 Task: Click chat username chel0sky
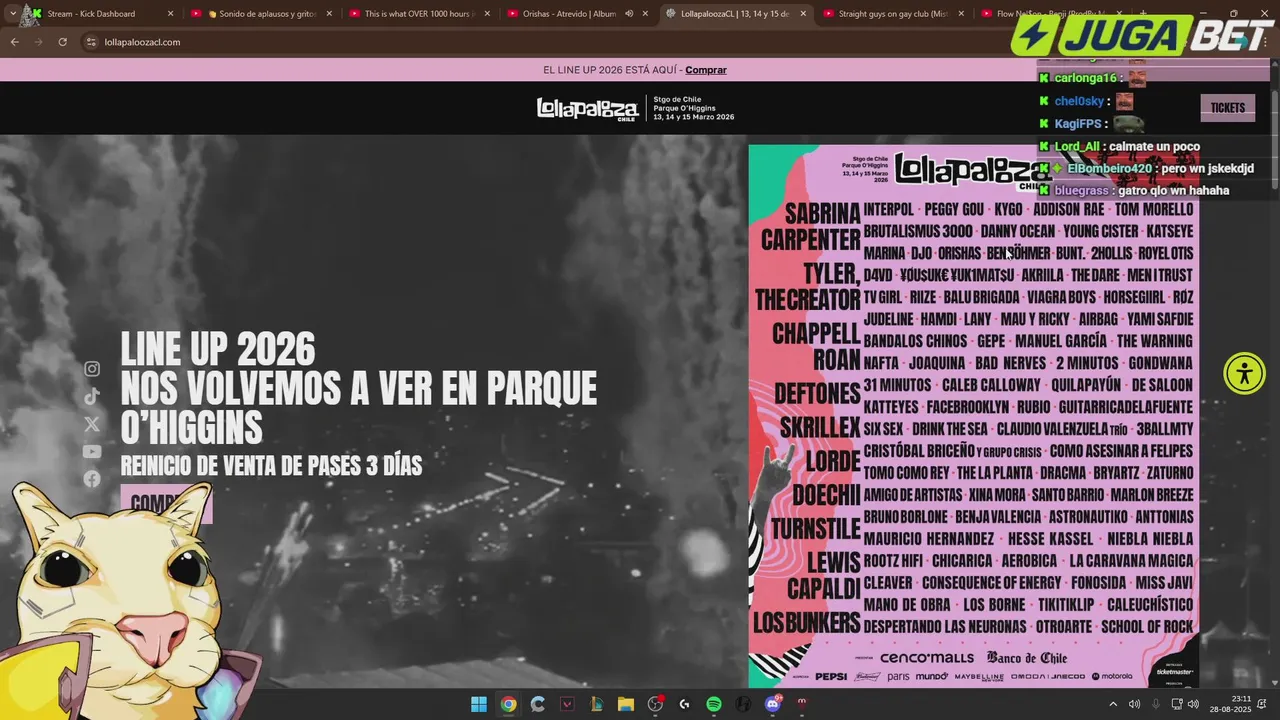coord(1079,101)
